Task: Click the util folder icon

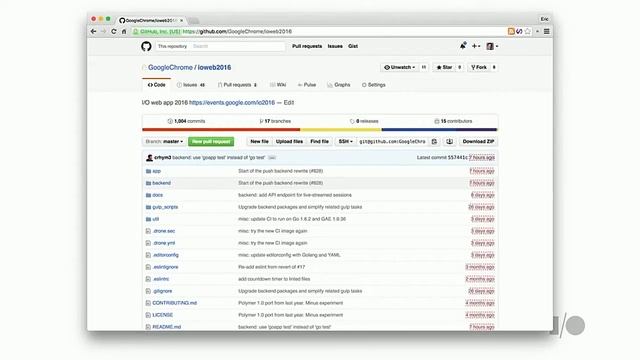Action: coord(148,219)
